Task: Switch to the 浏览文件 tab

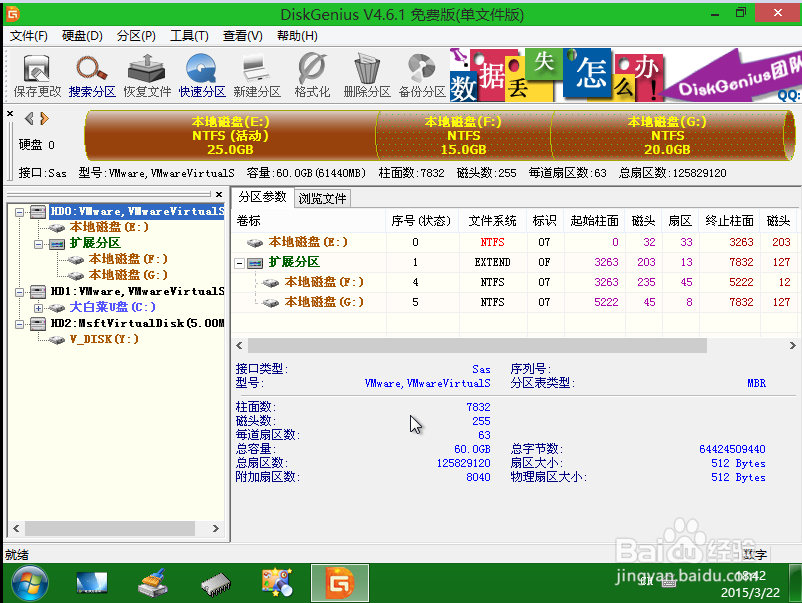Action: (x=322, y=198)
